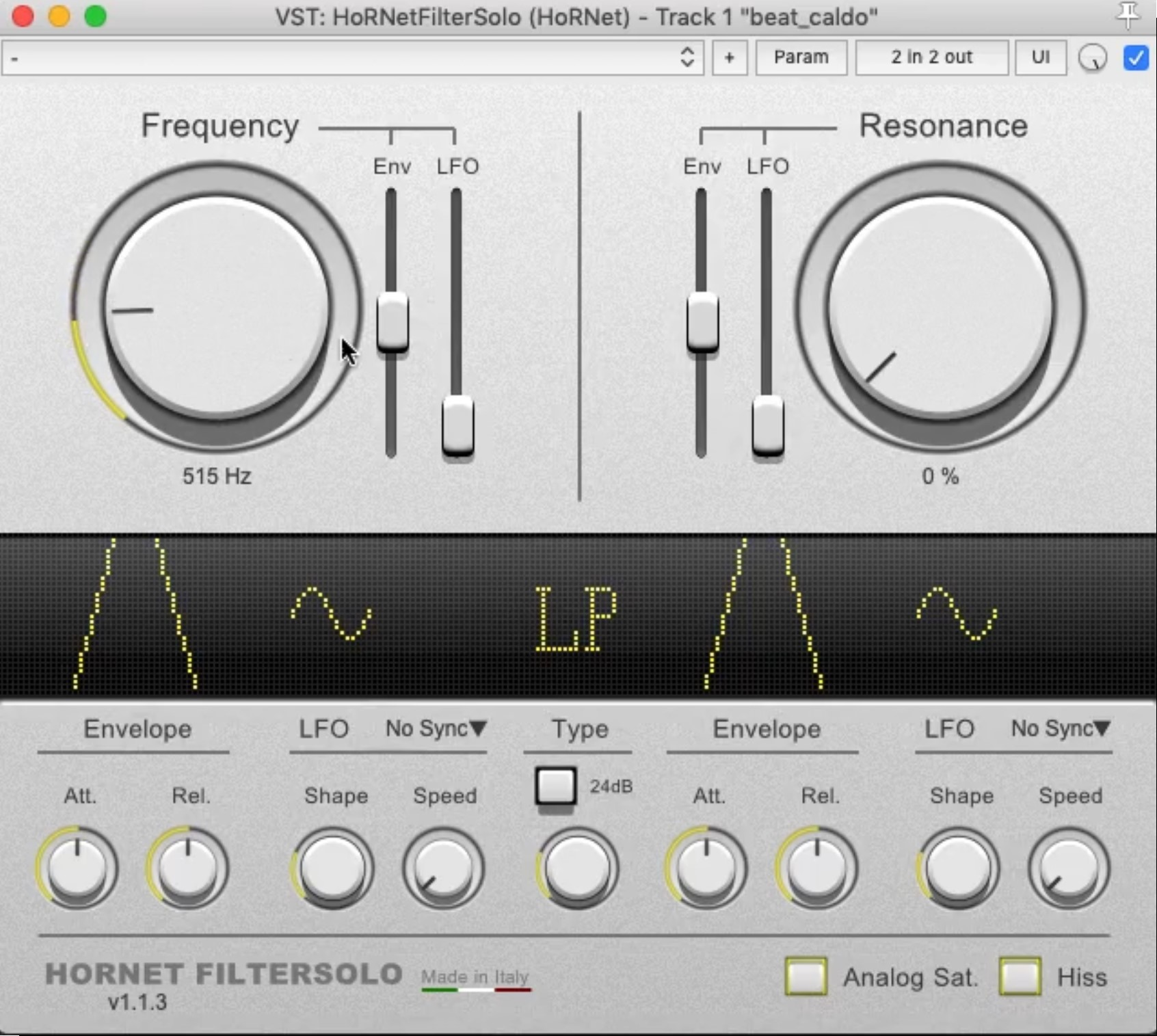
Task: Click the Resonance envelope Att. knob
Action: pos(706,868)
